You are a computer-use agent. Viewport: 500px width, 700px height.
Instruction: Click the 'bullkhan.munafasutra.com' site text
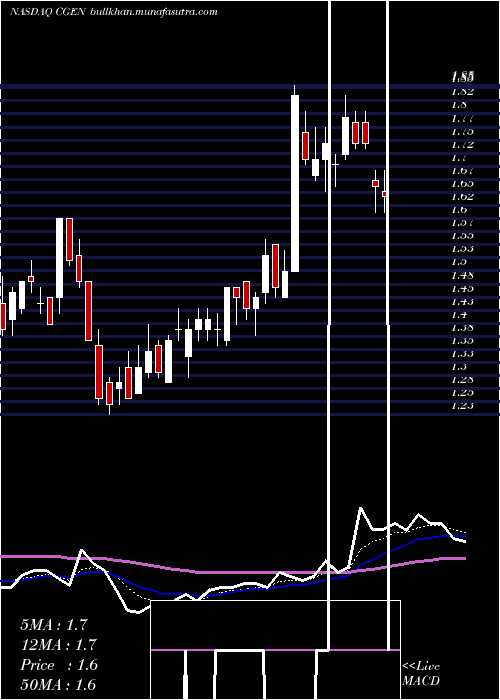[154, 12]
